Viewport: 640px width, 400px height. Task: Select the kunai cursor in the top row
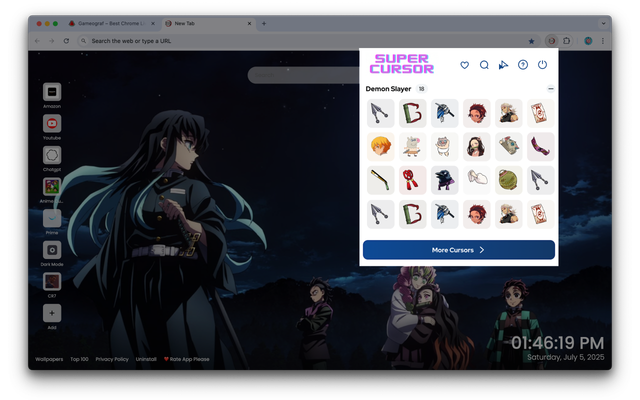click(x=380, y=113)
